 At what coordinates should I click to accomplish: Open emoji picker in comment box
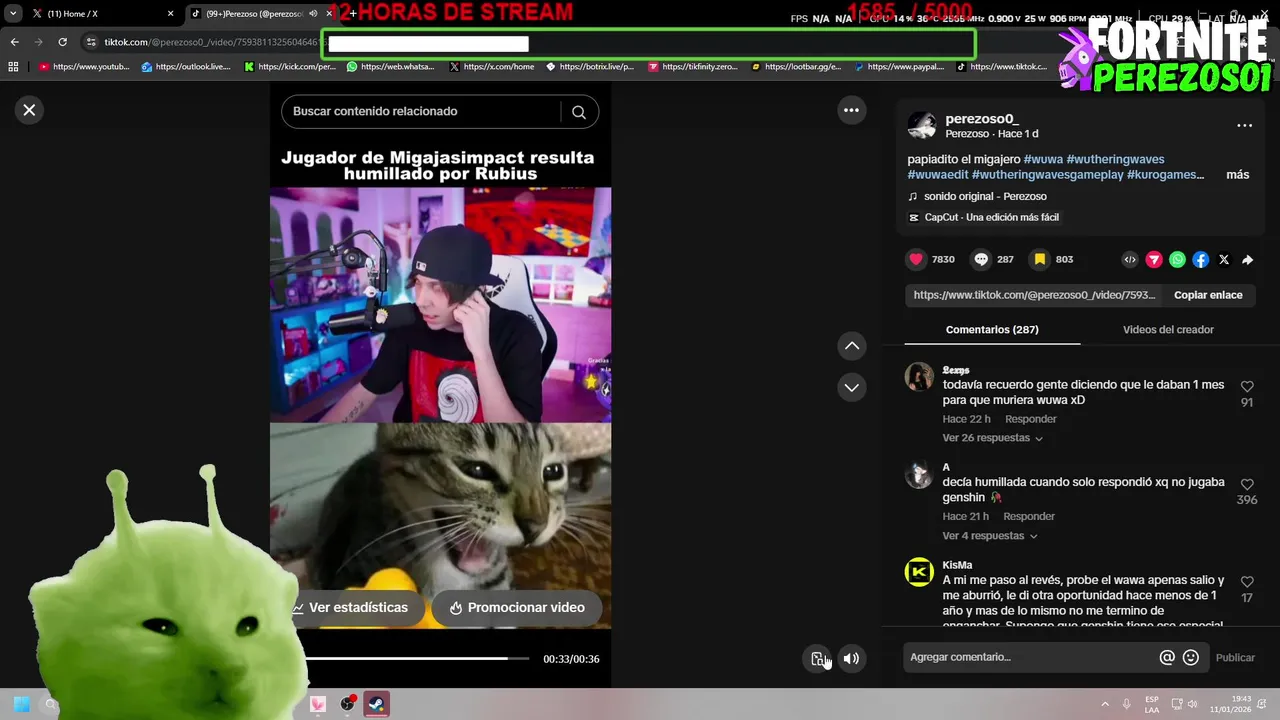coord(1190,657)
